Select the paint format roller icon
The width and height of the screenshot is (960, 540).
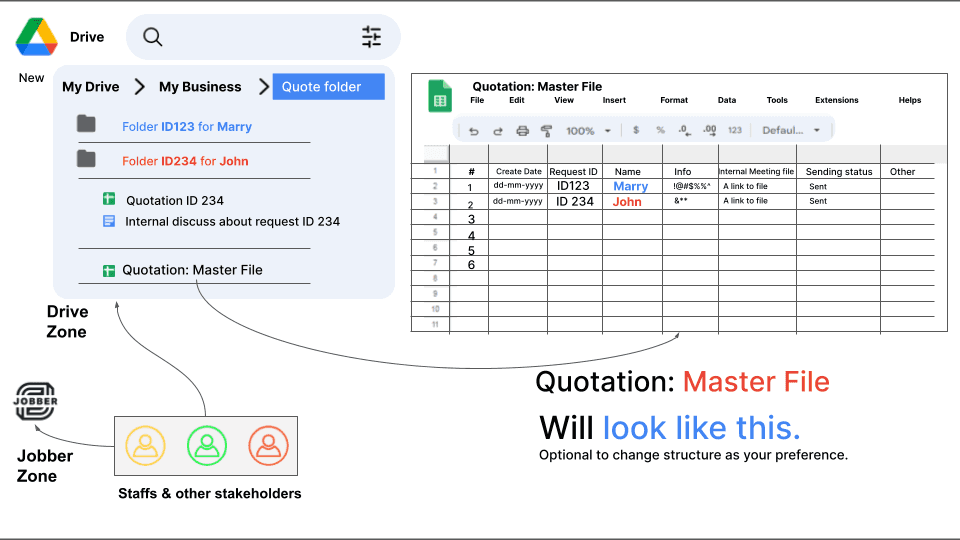pyautogui.click(x=546, y=131)
